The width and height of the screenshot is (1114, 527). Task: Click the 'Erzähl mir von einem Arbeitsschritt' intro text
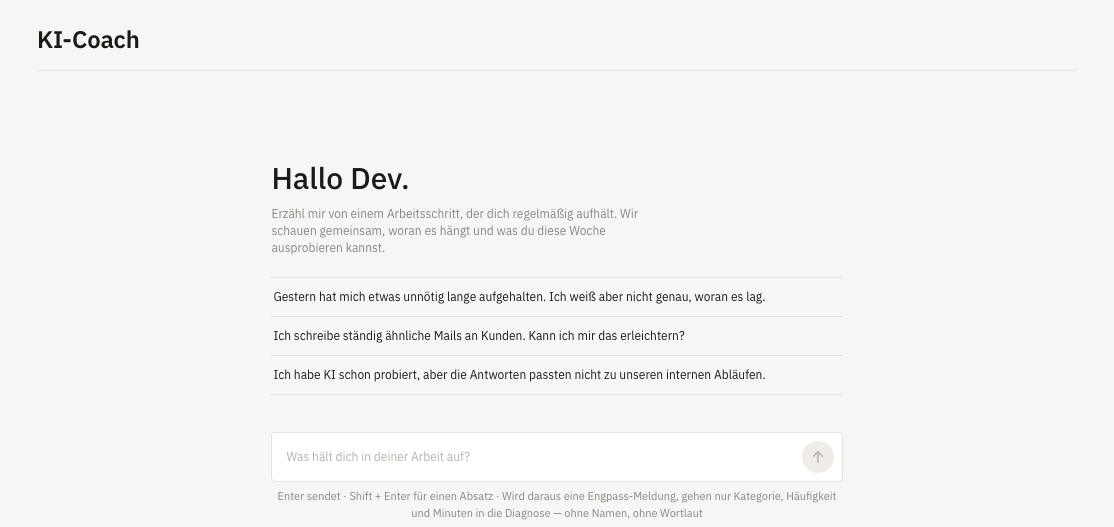pos(455,231)
